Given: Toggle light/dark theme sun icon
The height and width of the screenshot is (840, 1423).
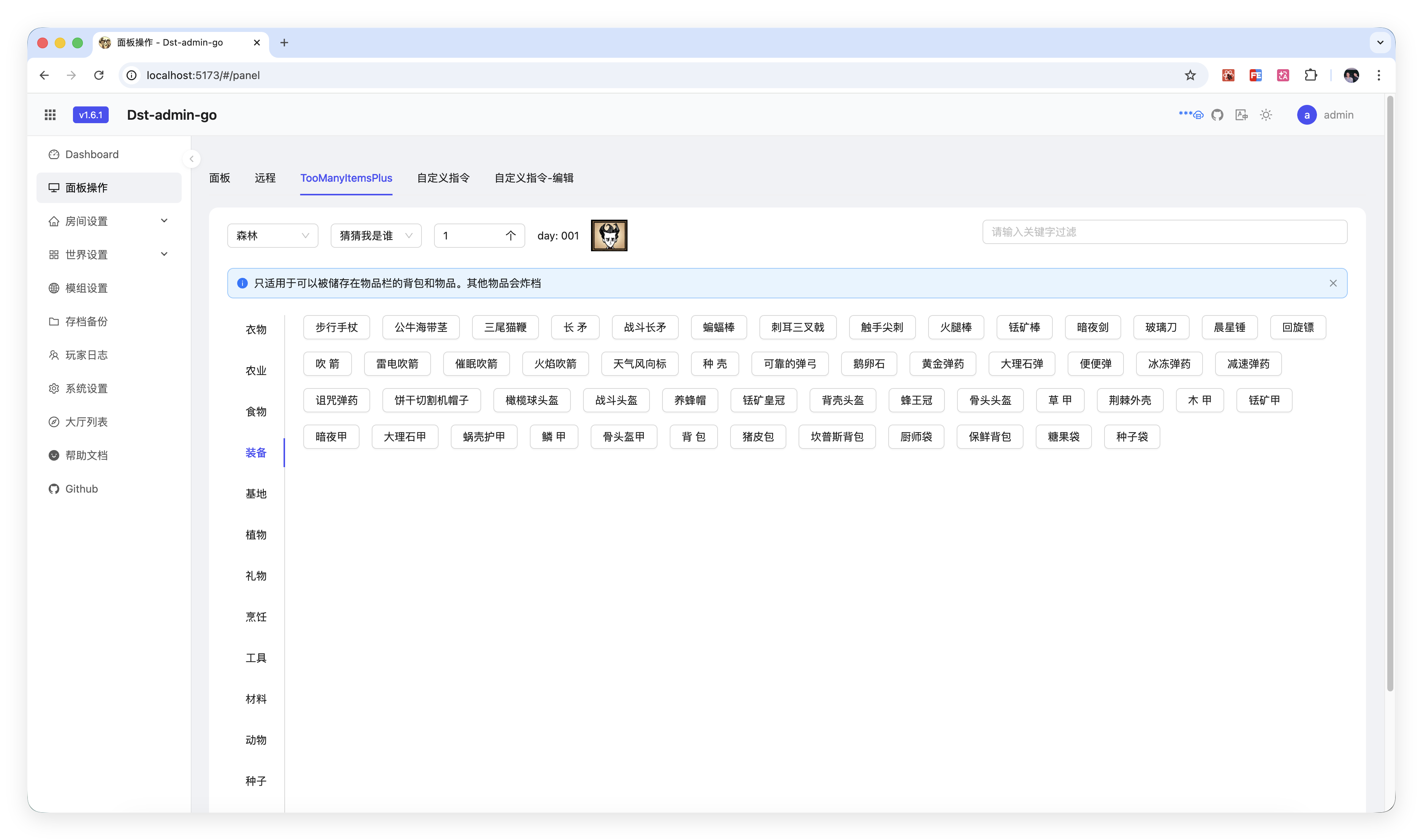Looking at the screenshot, I should click(1266, 115).
